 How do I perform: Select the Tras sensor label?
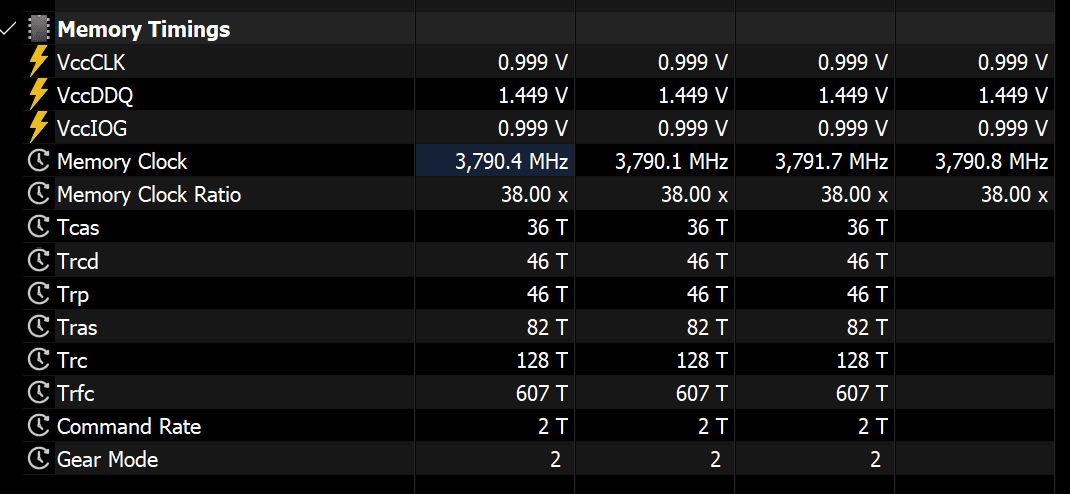coord(77,328)
